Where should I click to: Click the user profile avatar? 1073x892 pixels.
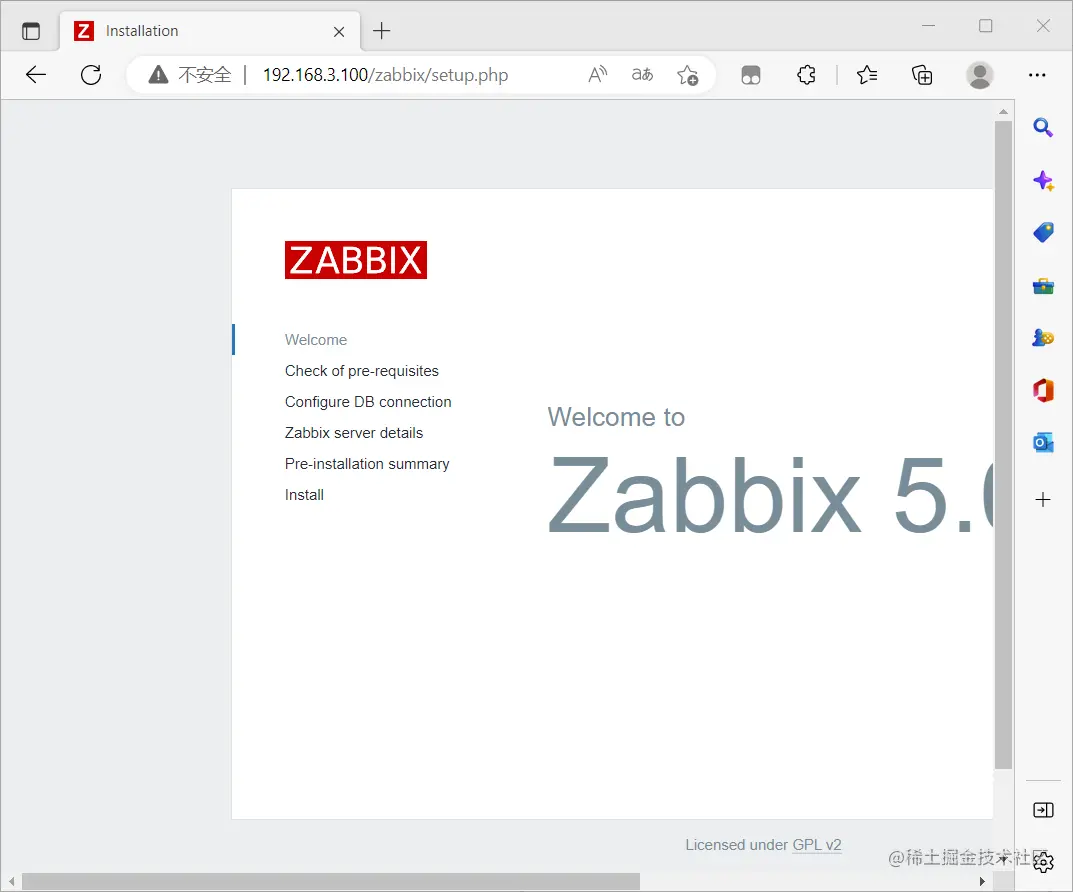(979, 75)
